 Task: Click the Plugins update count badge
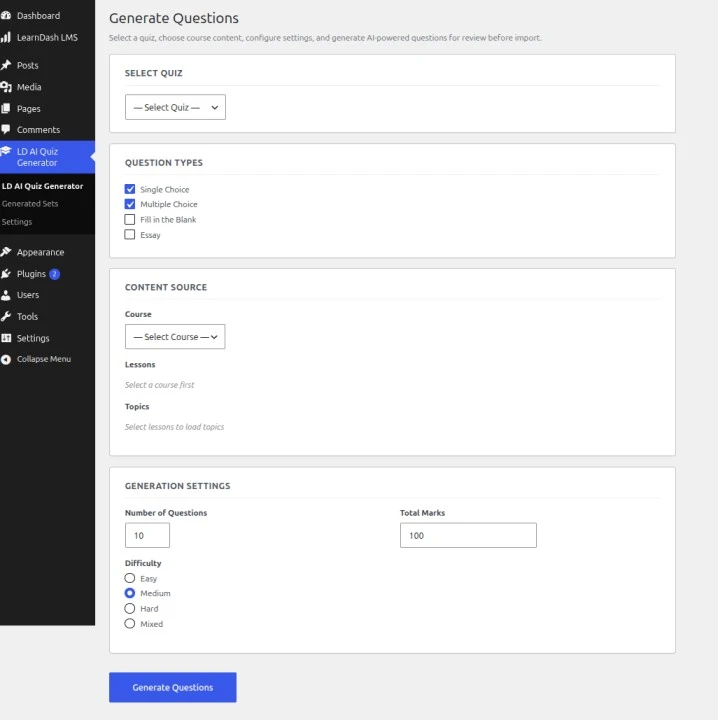54,274
